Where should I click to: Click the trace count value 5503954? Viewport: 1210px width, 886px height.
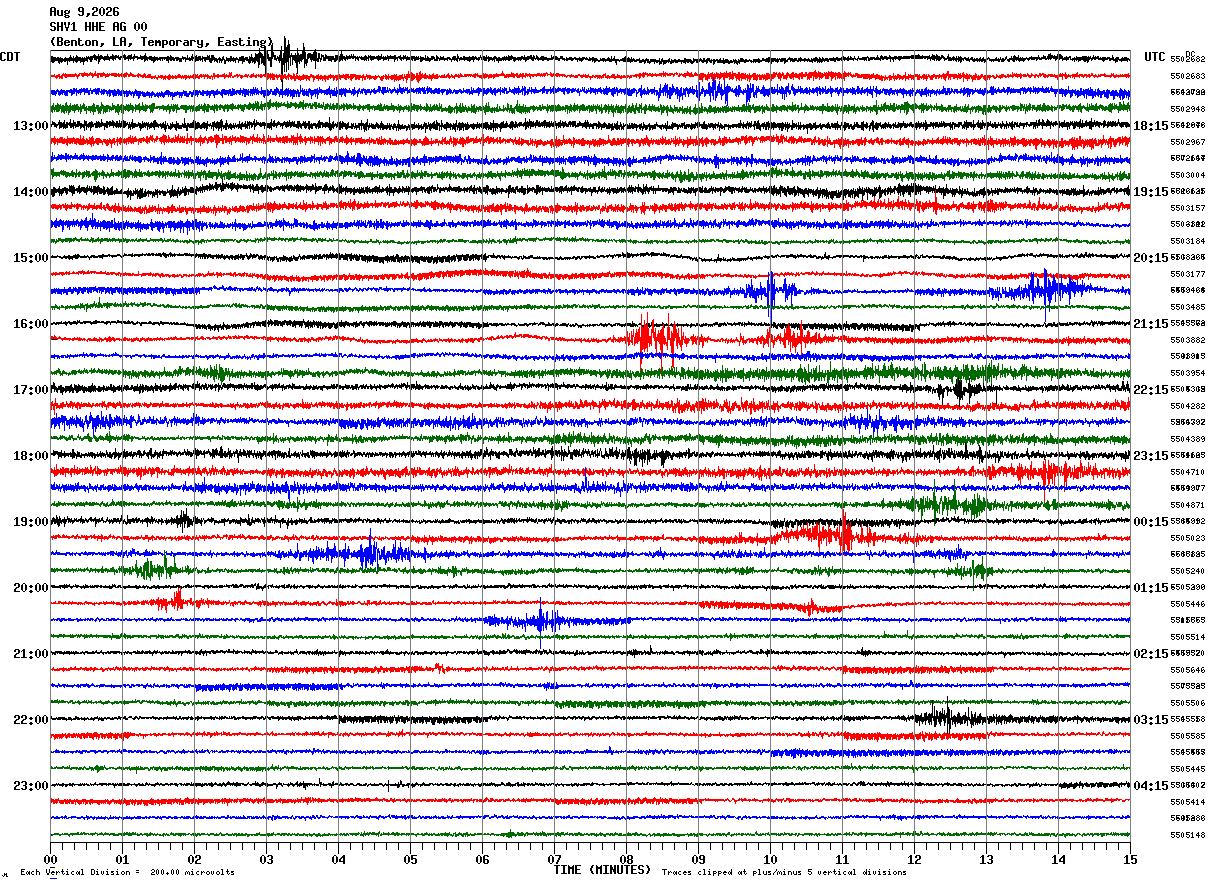click(x=1187, y=373)
